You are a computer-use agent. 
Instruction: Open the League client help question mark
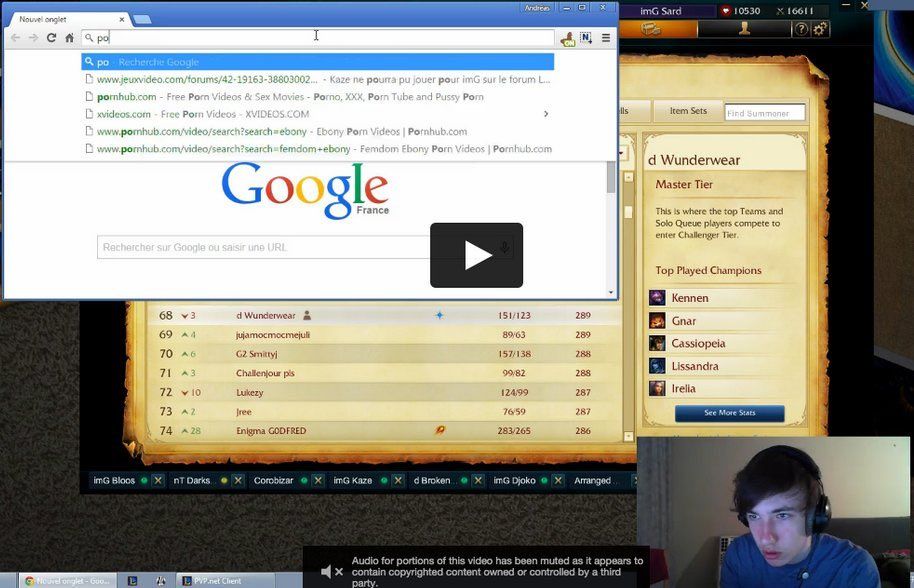(801, 29)
